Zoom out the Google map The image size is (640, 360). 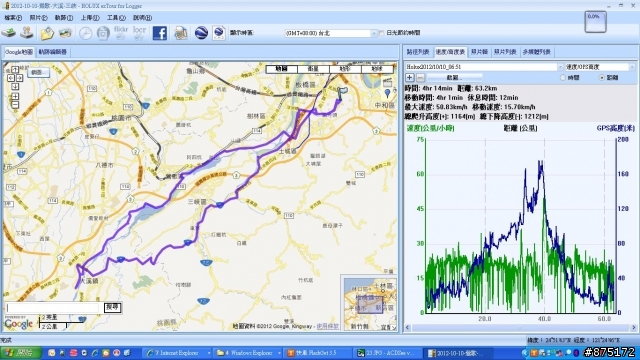point(15,105)
